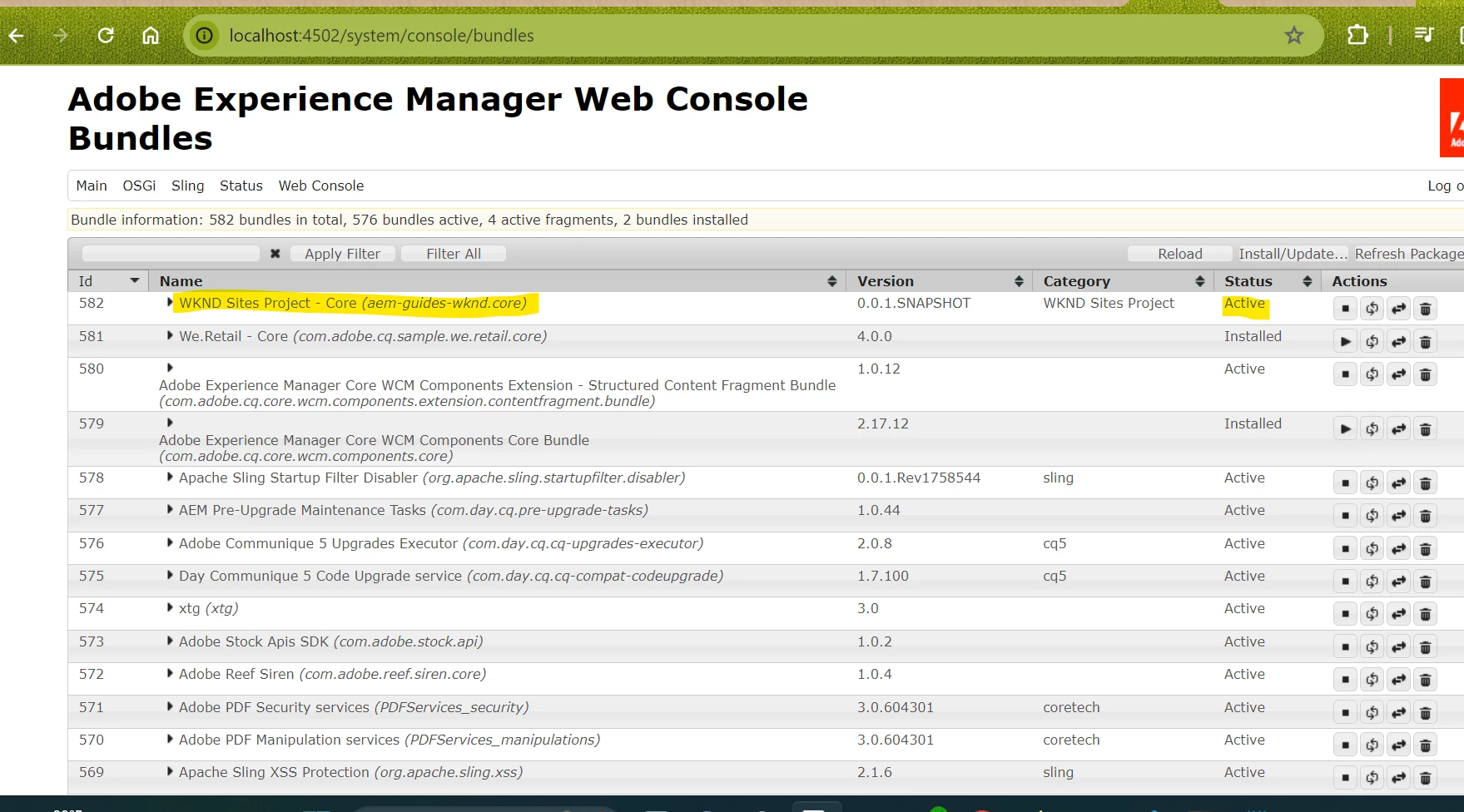
Task: Update bundle 576 Upgrades Executor
Action: tap(1398, 548)
